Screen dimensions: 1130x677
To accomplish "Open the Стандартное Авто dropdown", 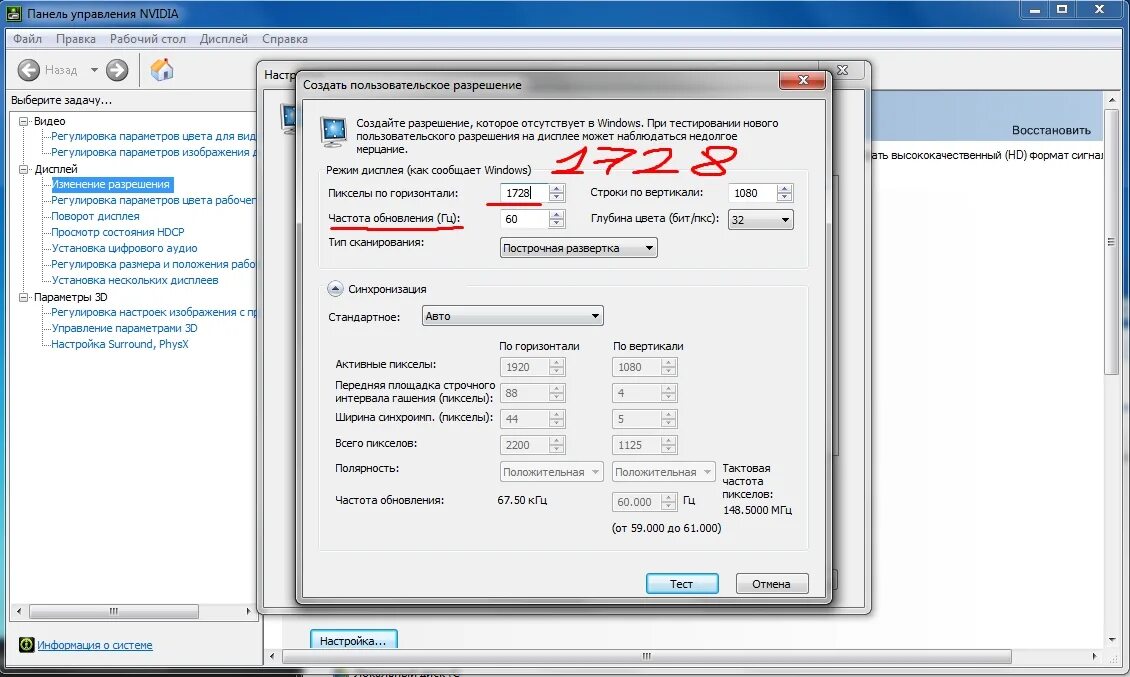I will click(512, 316).
